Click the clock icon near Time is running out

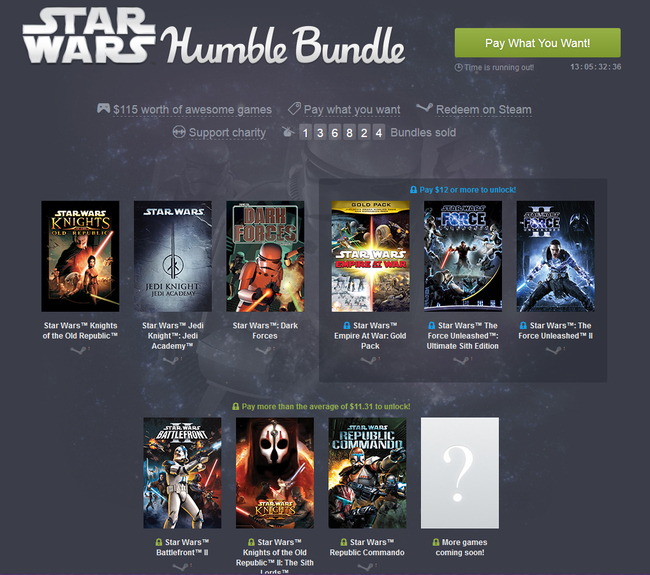pyautogui.click(x=458, y=67)
